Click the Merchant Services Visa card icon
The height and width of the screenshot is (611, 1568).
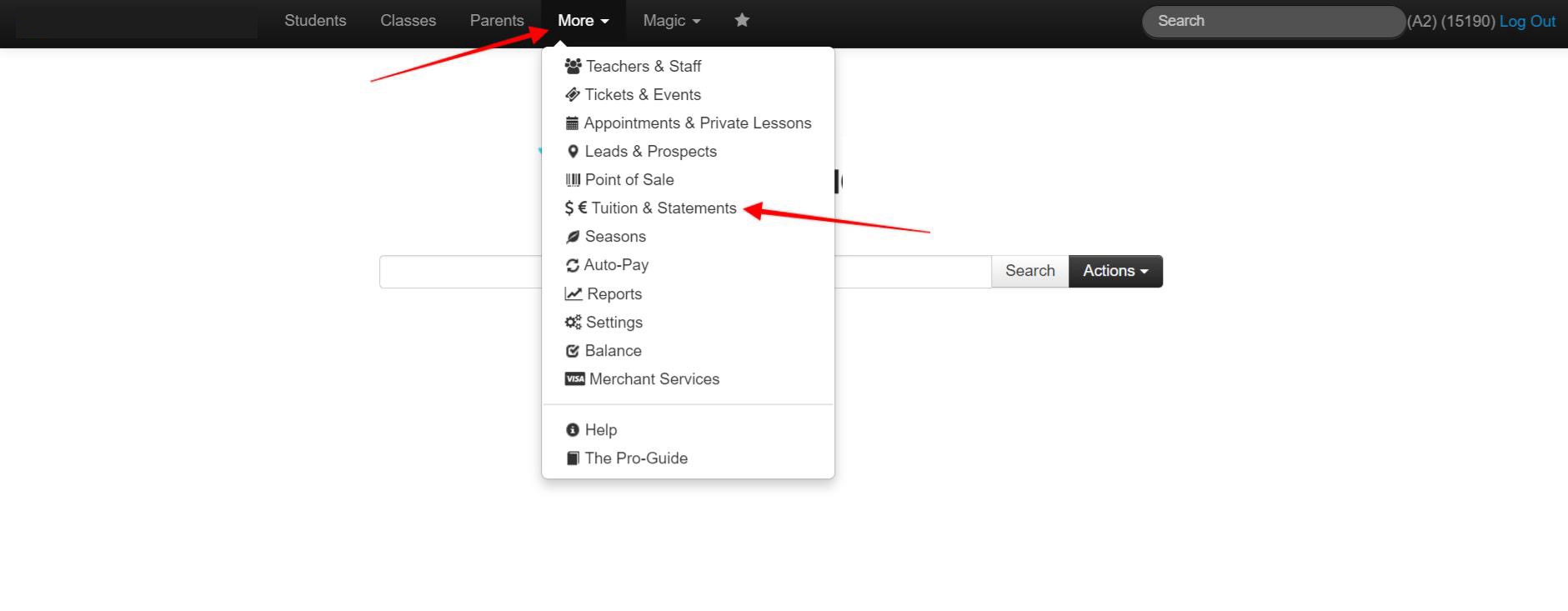574,379
